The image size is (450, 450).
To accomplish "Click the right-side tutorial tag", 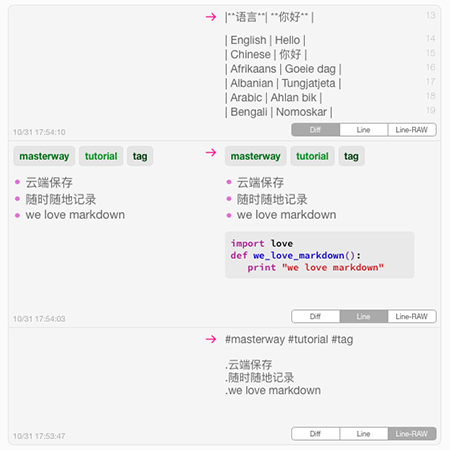I will tap(312, 156).
